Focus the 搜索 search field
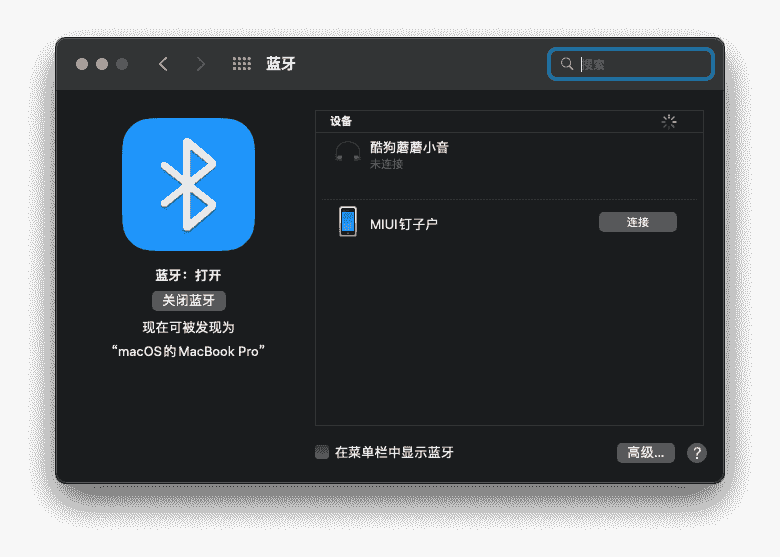This screenshot has width=780, height=557. click(642, 64)
